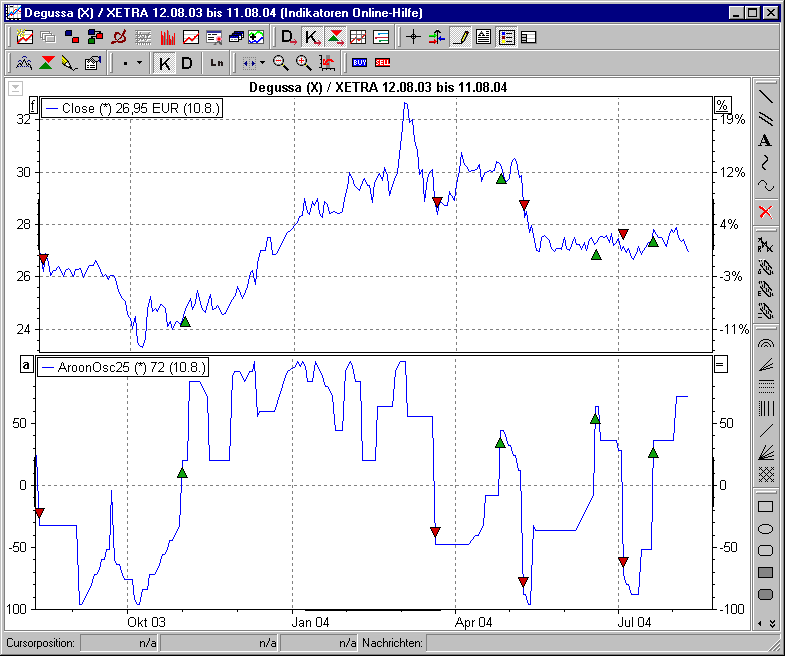Image resolution: width=785 pixels, height=656 pixels.
Task: Toggle the D display mode button
Action: pyautogui.click(x=186, y=62)
